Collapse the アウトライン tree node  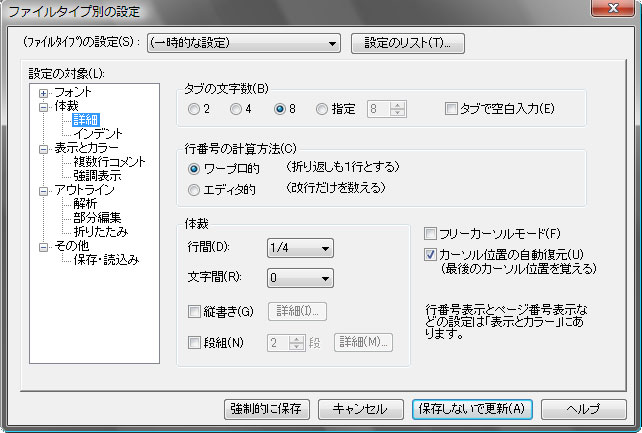point(43,191)
